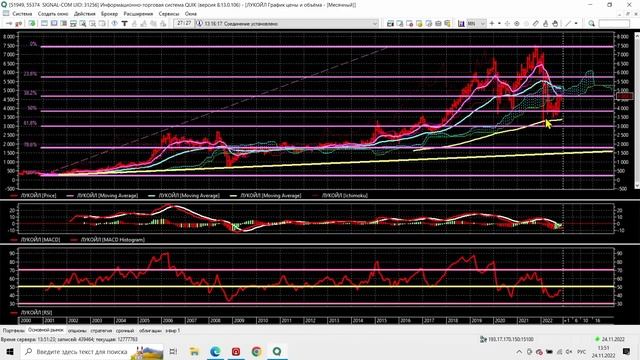The height and width of the screenshot is (360, 640).
Task: Click the chart bars icon beside MN
Action: (x=461, y=24)
